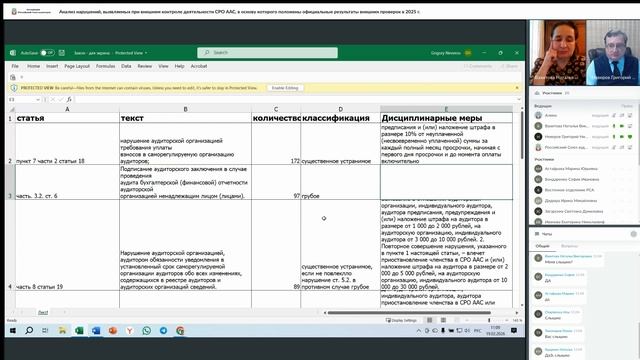
Task: Open the Help tab
Action: 179,66
